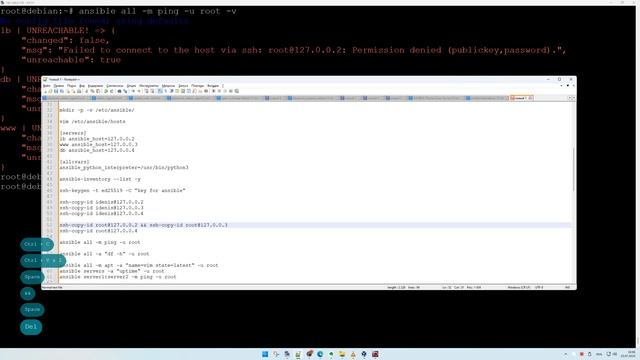640x360 pixels.
Task: Click the "[servers]" line in editor
Action: (x=73, y=133)
